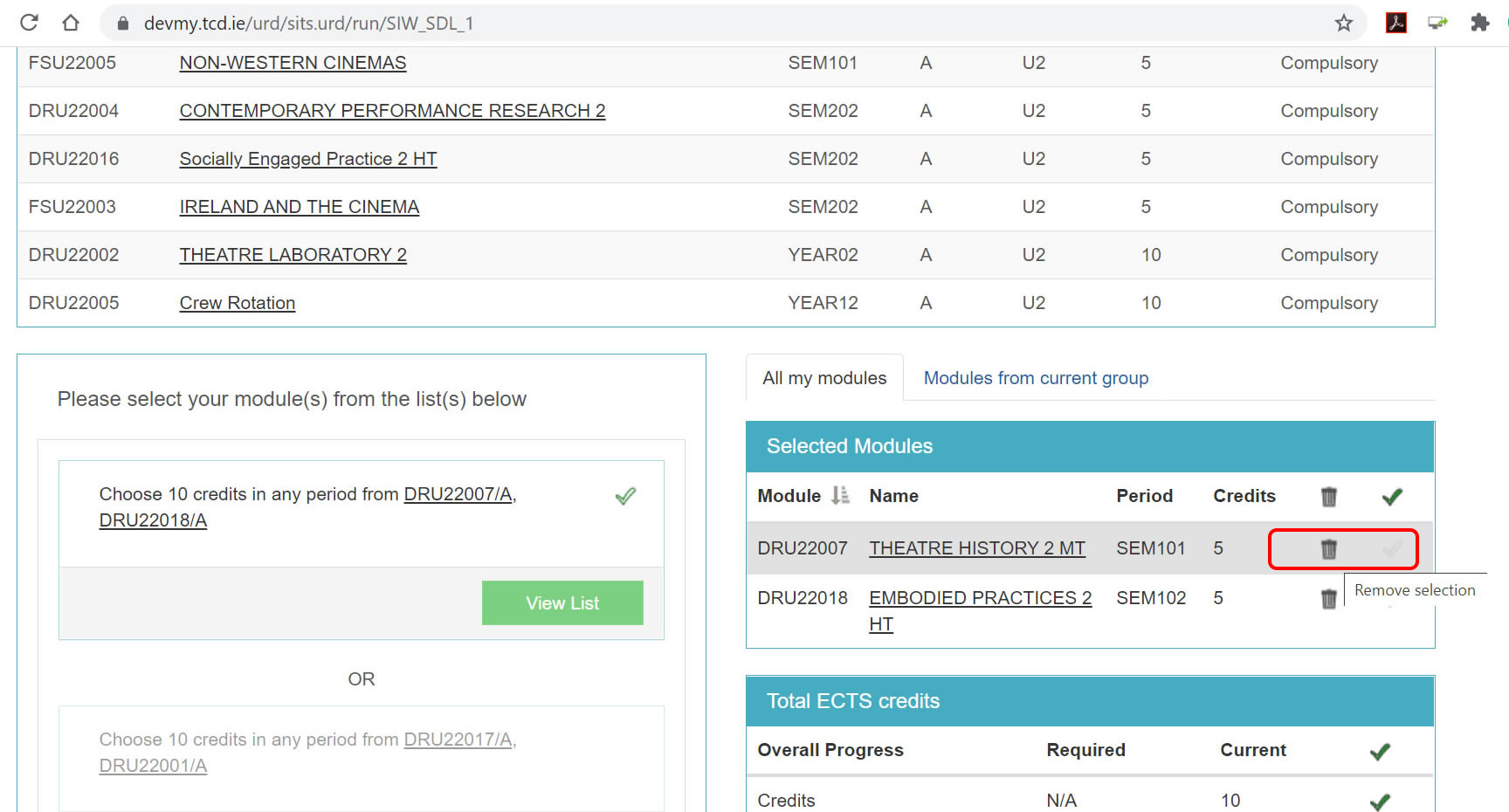Click the trash icon in Selected Modules header
Screen dimensions: 1509x812
pos(1329,497)
